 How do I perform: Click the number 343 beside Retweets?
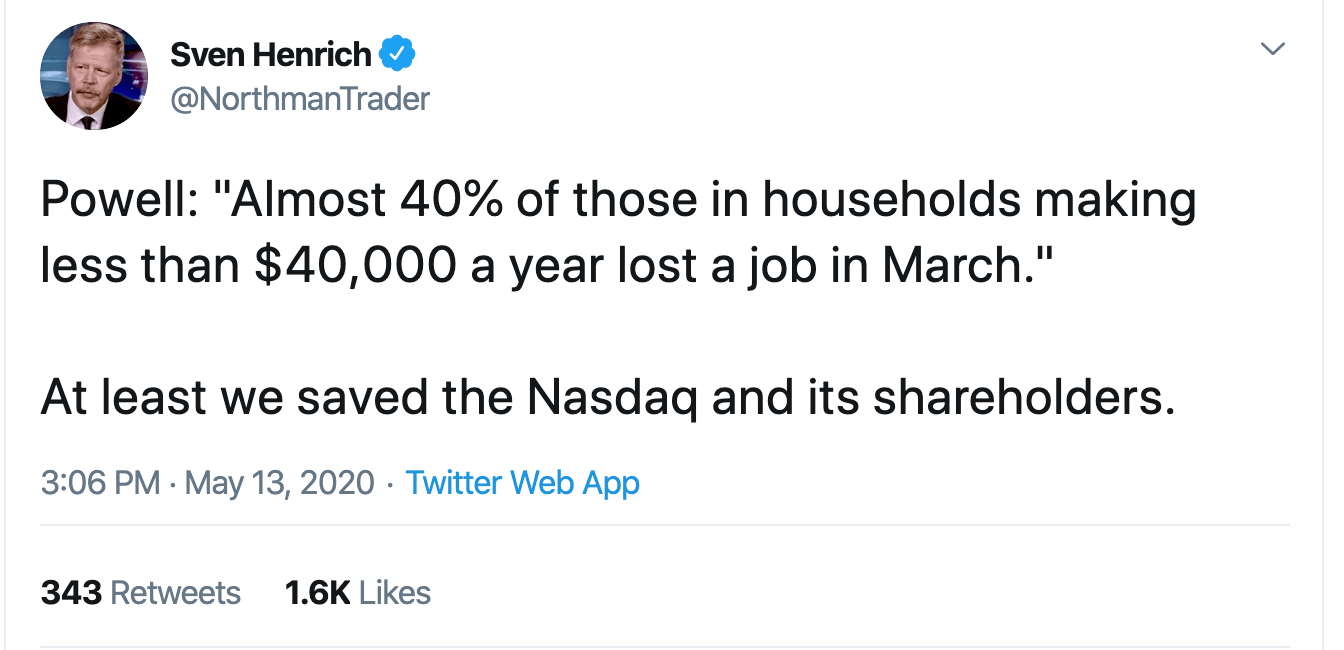point(71,593)
